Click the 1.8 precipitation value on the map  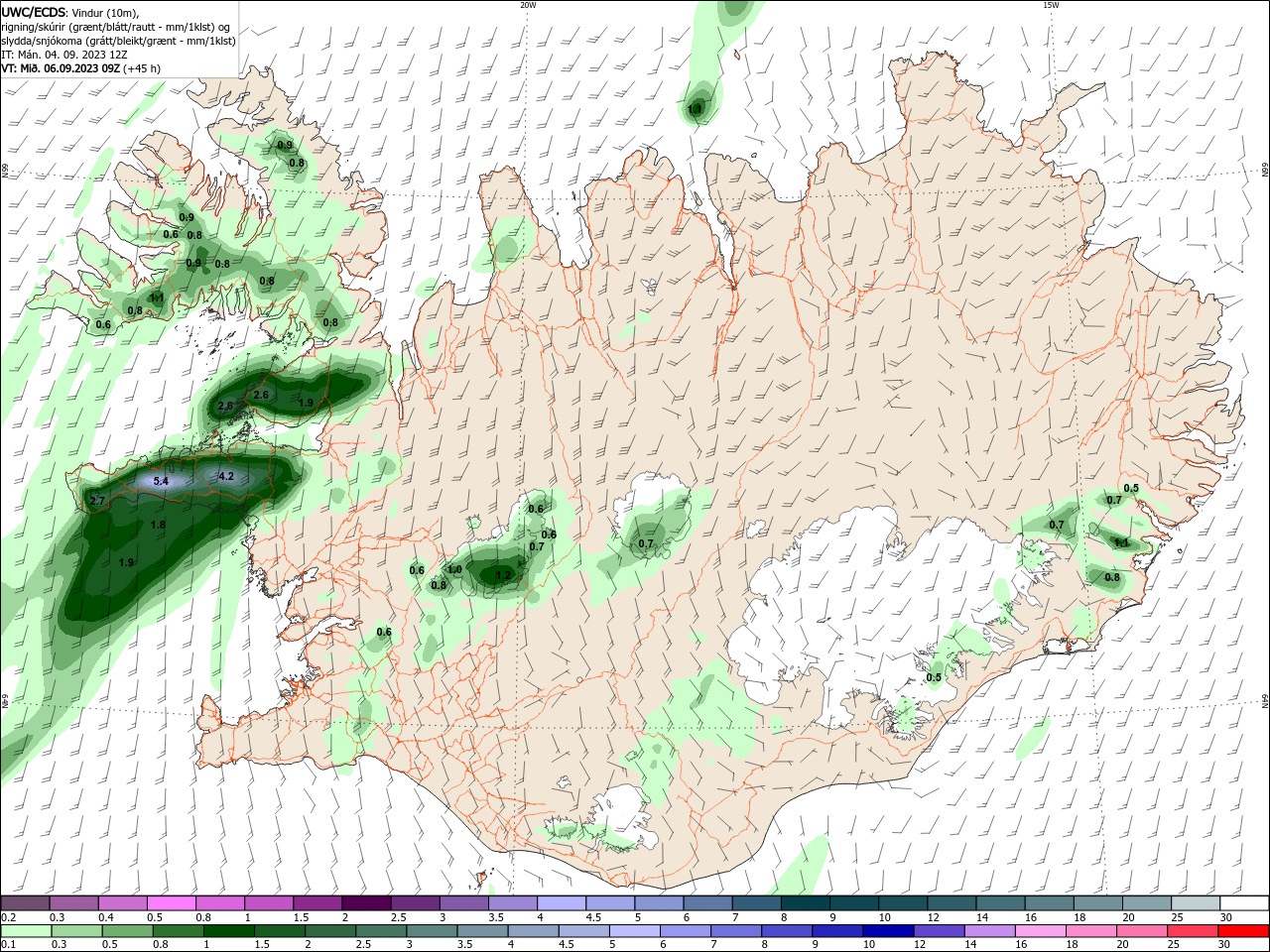(158, 525)
